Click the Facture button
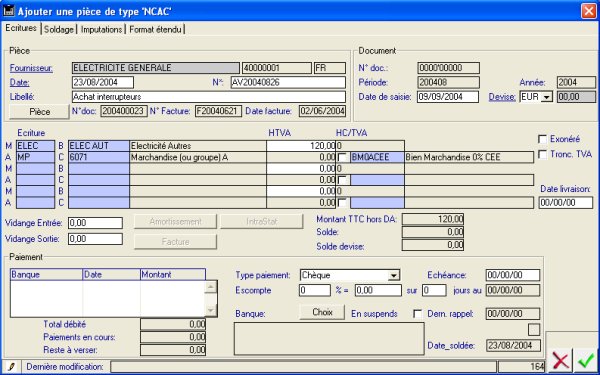This screenshot has width=600, height=375. tap(175, 242)
